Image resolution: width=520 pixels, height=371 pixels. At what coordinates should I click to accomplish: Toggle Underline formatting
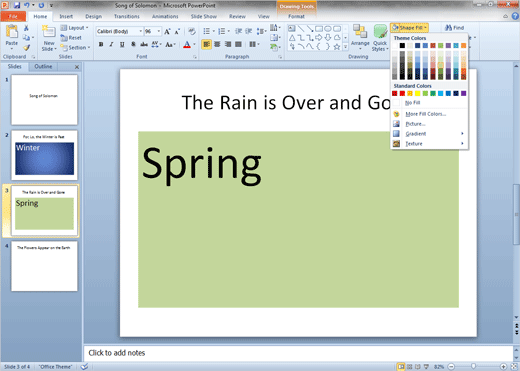[122, 44]
